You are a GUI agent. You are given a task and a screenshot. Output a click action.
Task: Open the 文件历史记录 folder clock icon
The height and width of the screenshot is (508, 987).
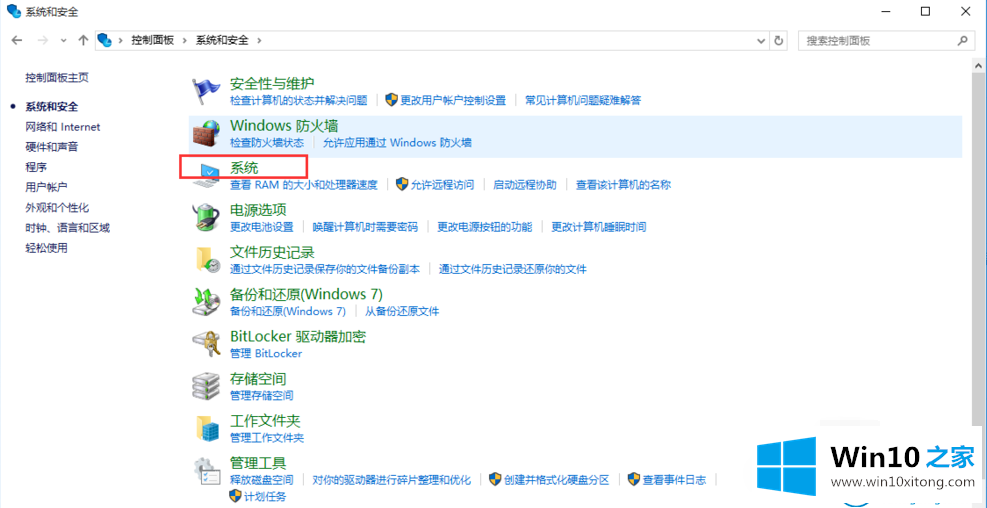tap(206, 259)
